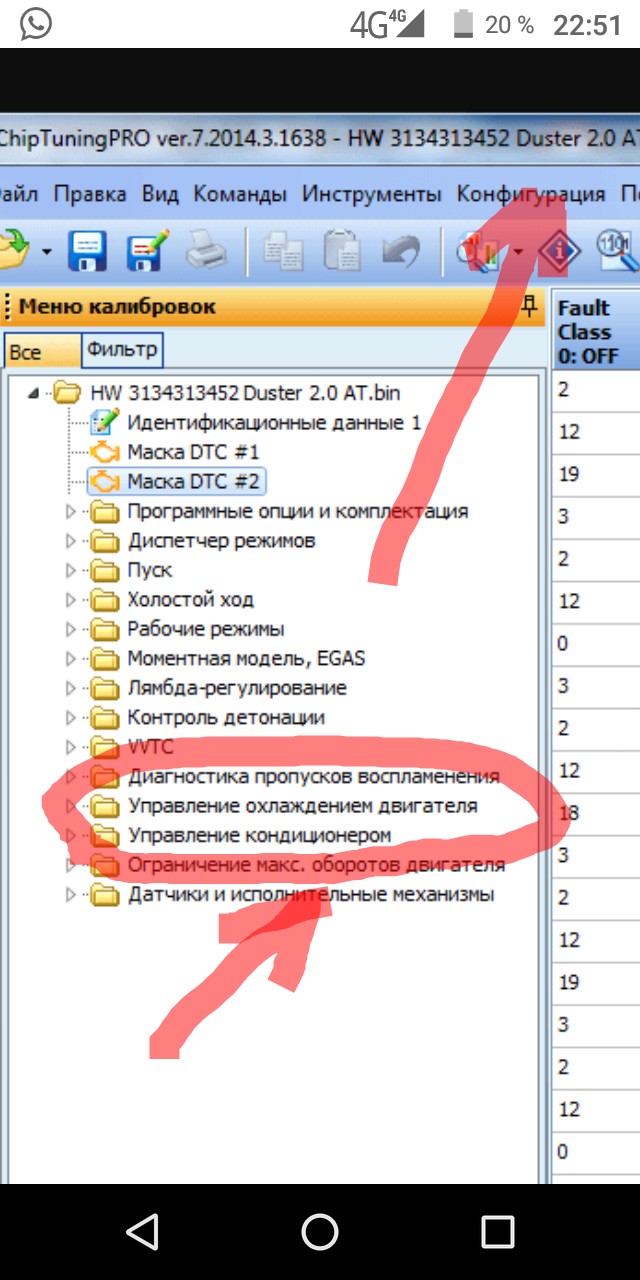Click the Save As icon with pencil

coord(147,250)
